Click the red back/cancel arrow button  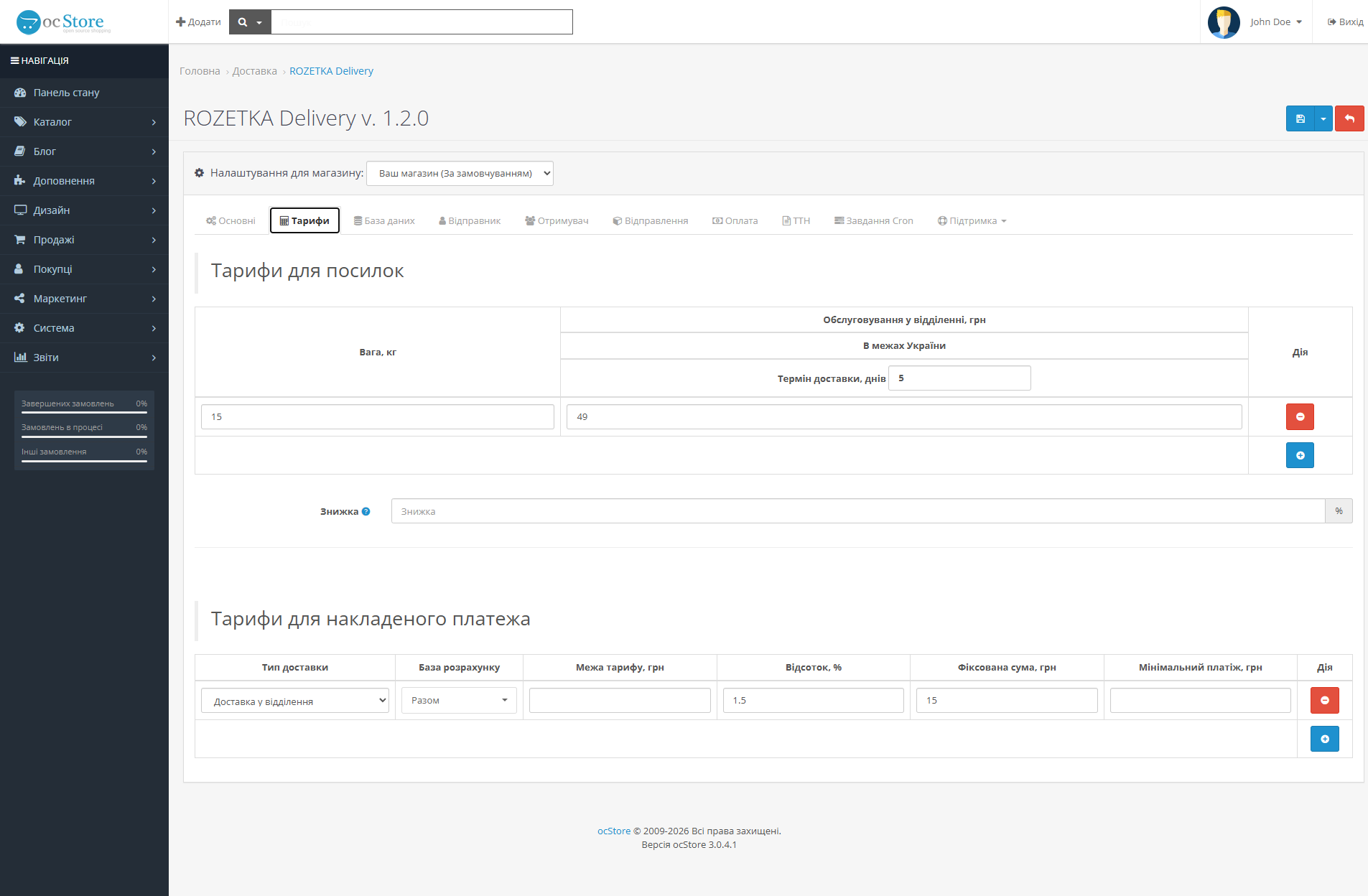(1349, 118)
